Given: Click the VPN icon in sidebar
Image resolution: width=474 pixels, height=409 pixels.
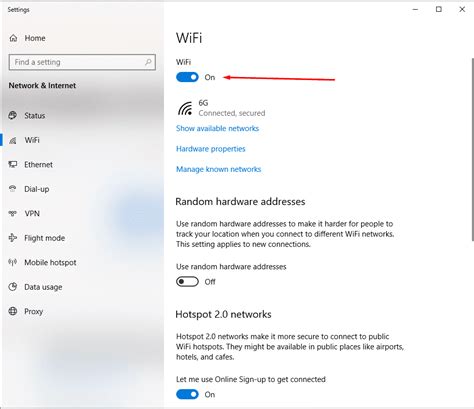Looking at the screenshot, I should click(x=13, y=213).
